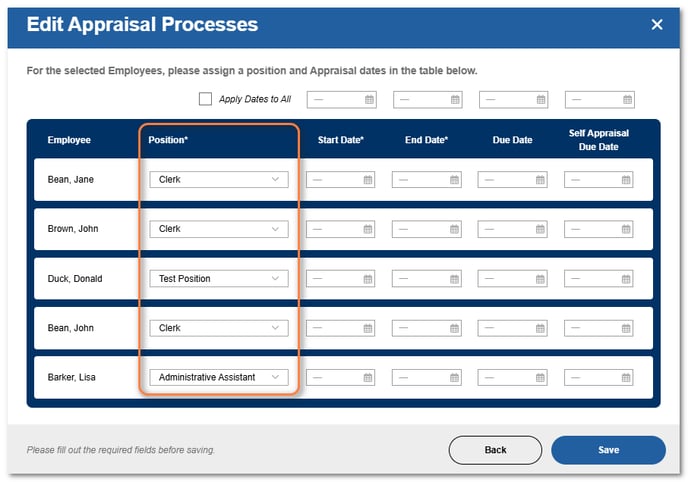Open calendar for Bean, Jane End Date
The width and height of the screenshot is (688, 482).
tap(454, 180)
